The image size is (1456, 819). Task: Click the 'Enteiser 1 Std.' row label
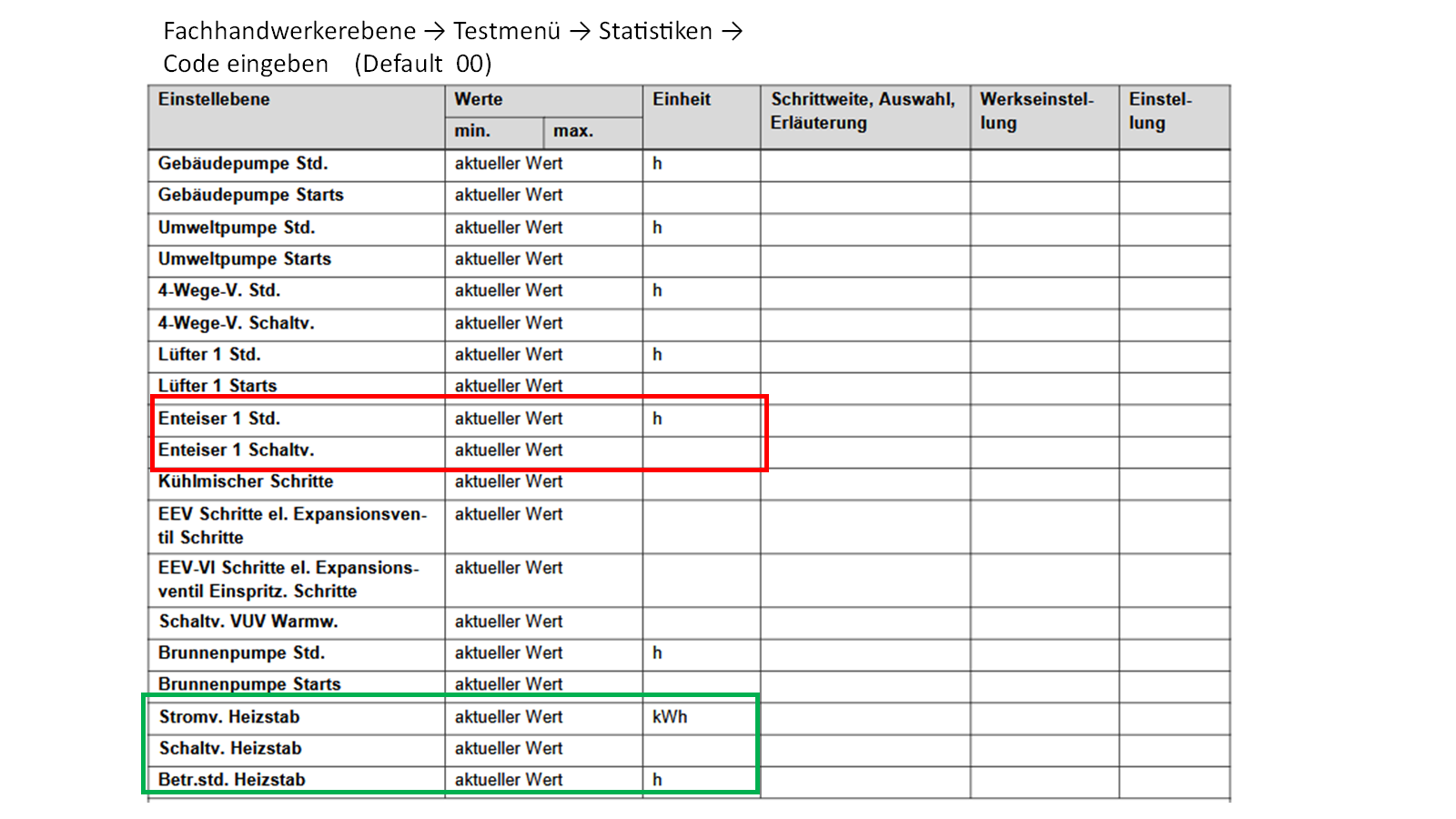point(219,419)
